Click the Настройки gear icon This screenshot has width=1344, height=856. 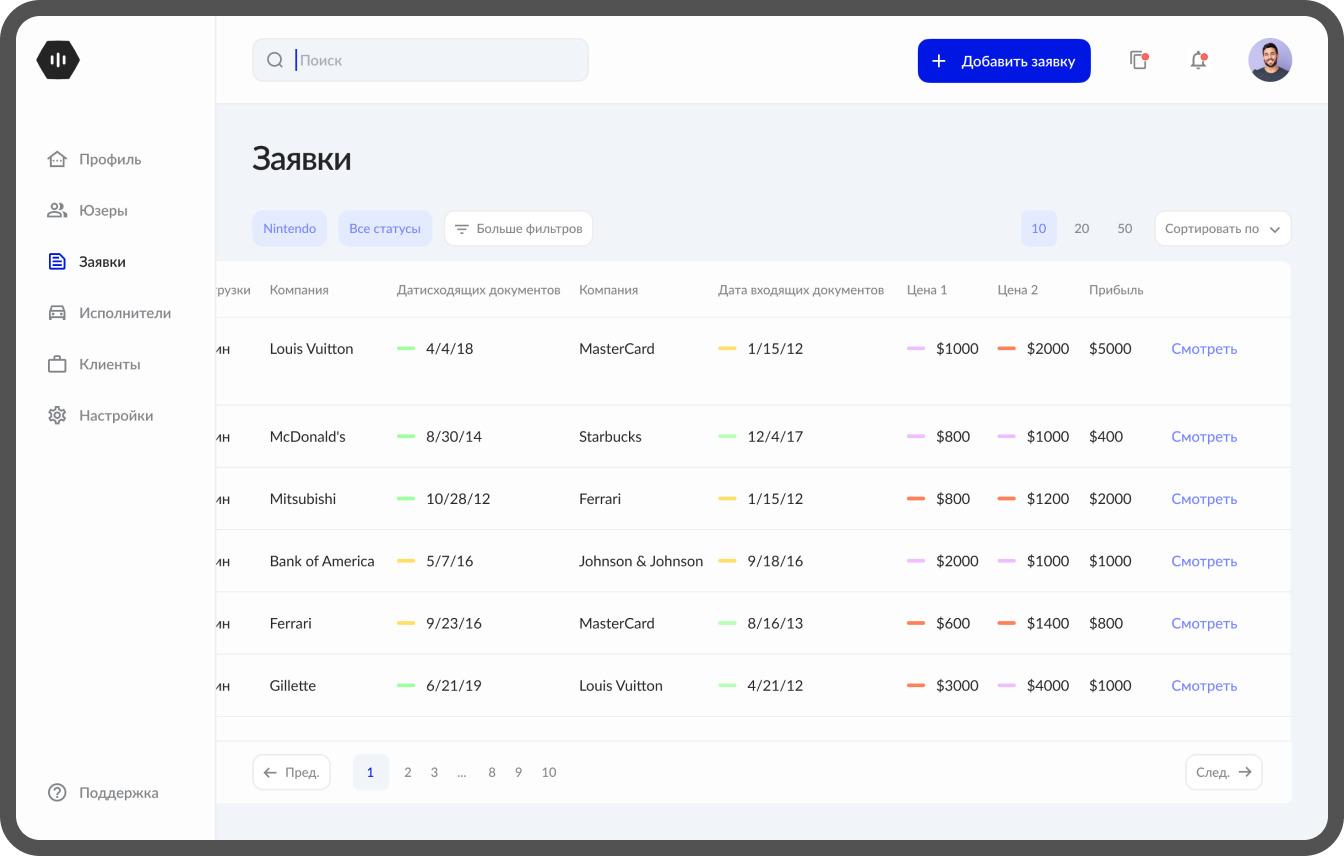click(57, 415)
